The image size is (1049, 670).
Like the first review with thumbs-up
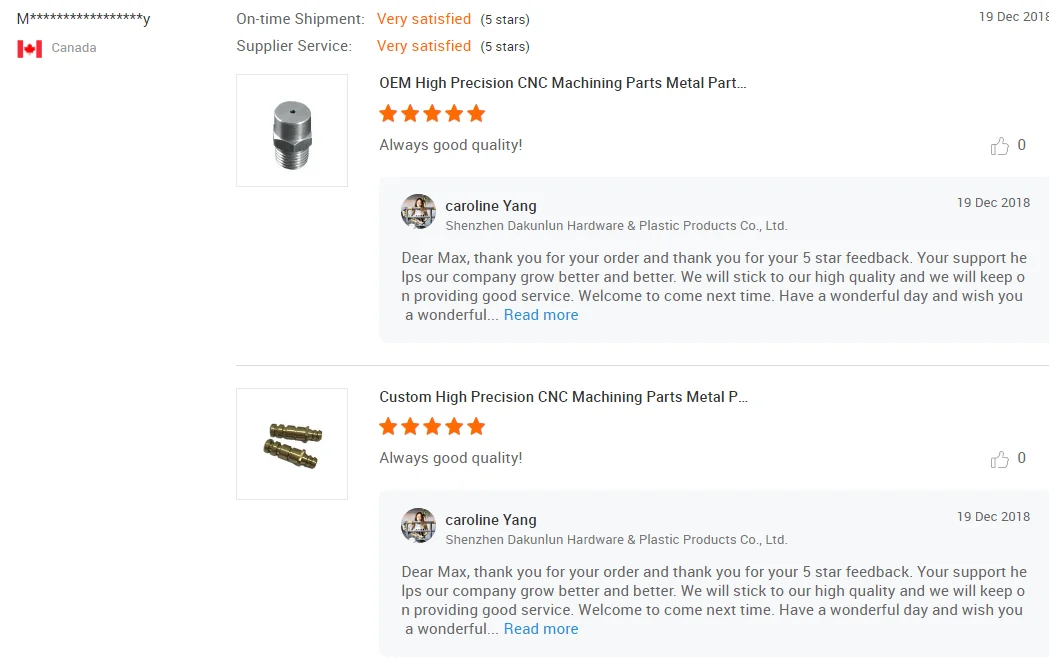pyautogui.click(x=1000, y=147)
